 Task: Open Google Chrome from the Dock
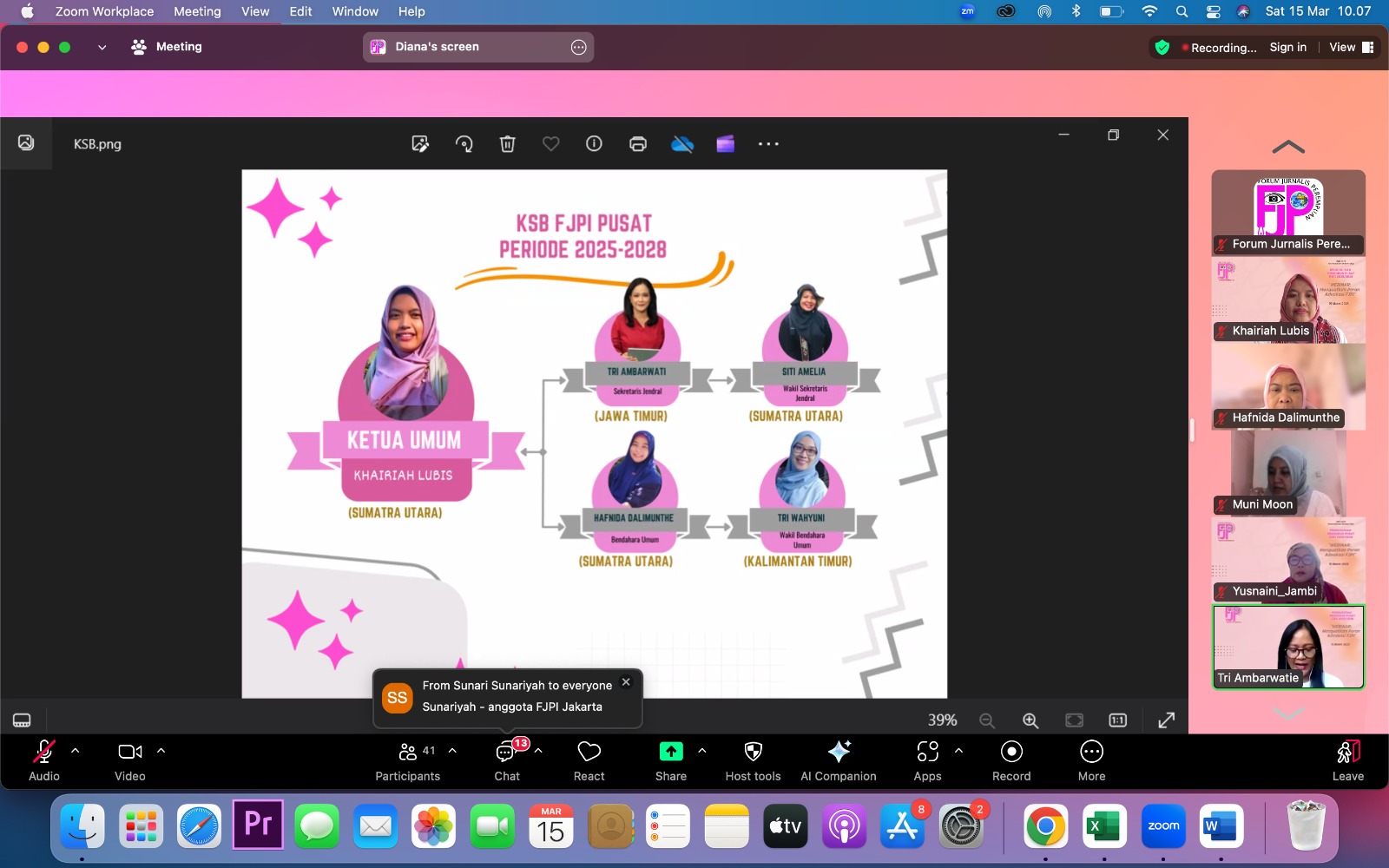pos(1045,826)
